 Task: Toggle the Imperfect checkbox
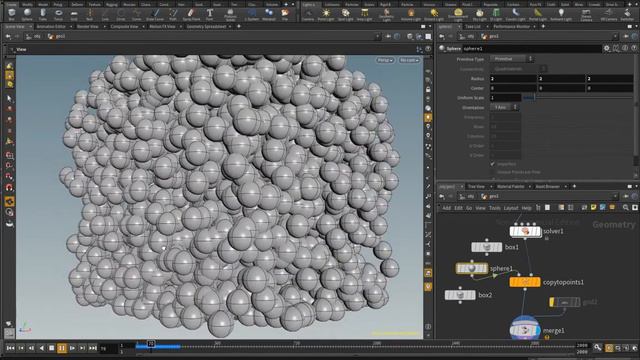tap(493, 164)
